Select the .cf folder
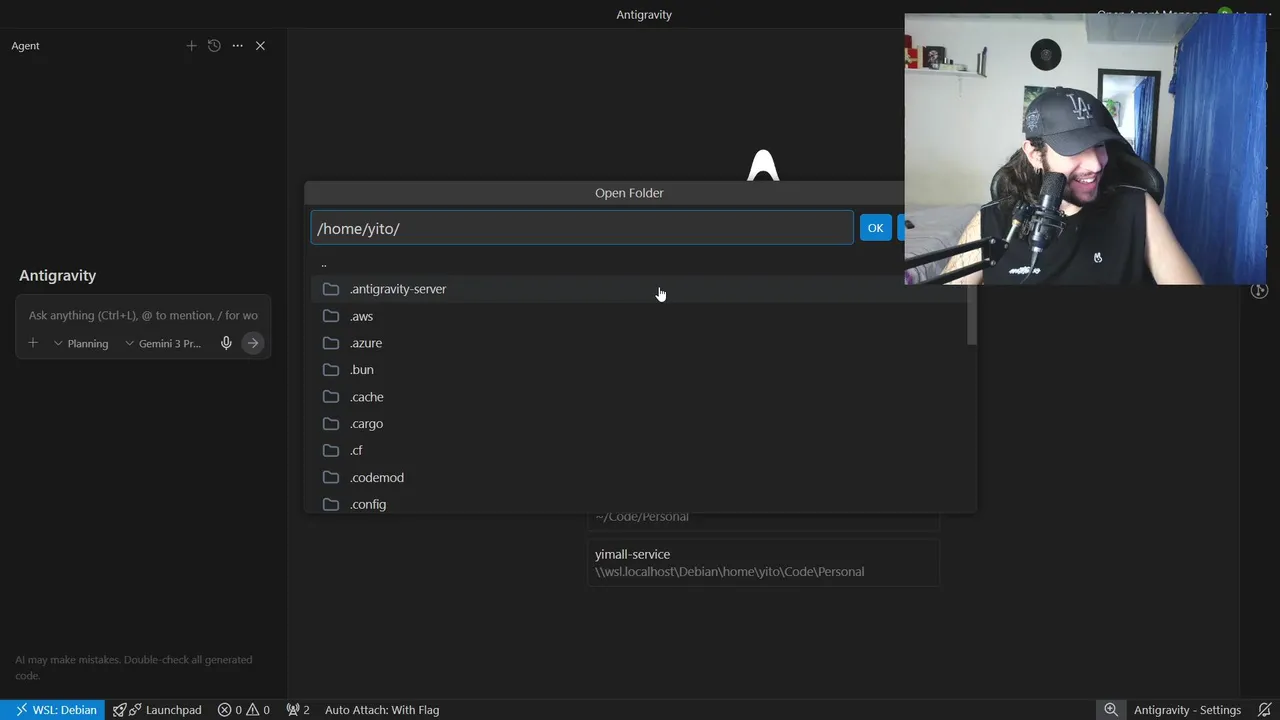The height and width of the screenshot is (720, 1280). pos(640,451)
